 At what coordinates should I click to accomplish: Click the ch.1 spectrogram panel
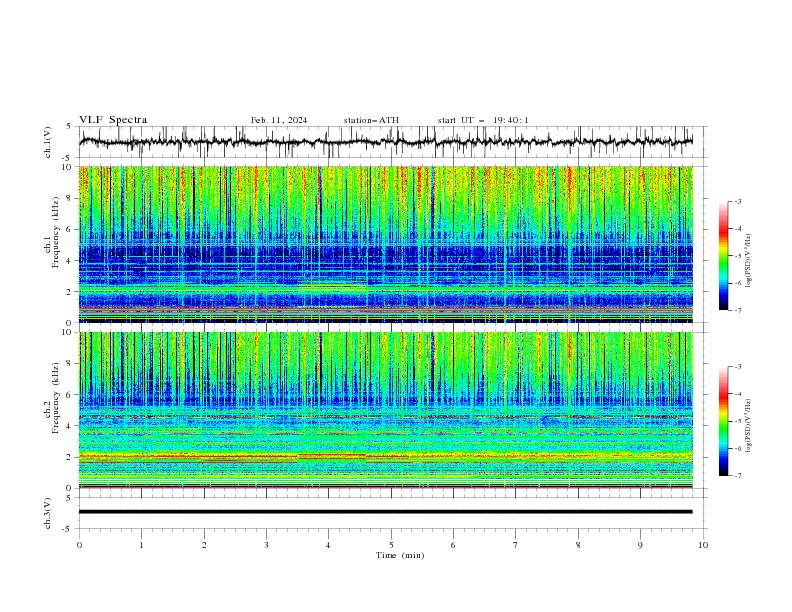point(385,244)
